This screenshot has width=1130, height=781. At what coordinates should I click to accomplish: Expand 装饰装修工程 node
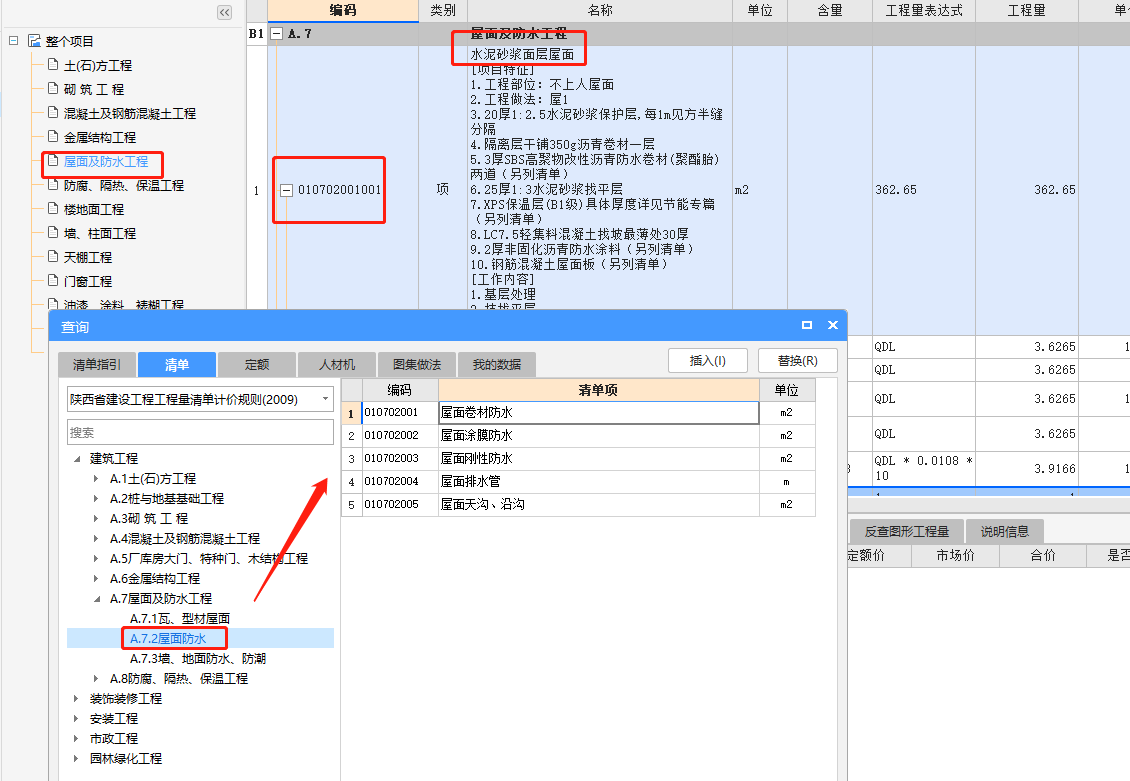coord(76,698)
